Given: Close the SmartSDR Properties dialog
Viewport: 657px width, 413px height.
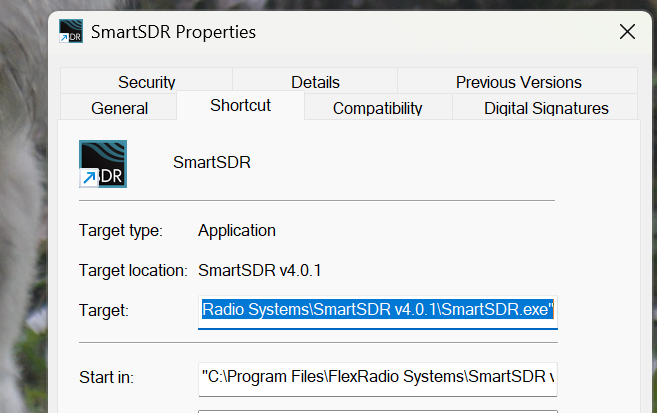Looking at the screenshot, I should (627, 31).
